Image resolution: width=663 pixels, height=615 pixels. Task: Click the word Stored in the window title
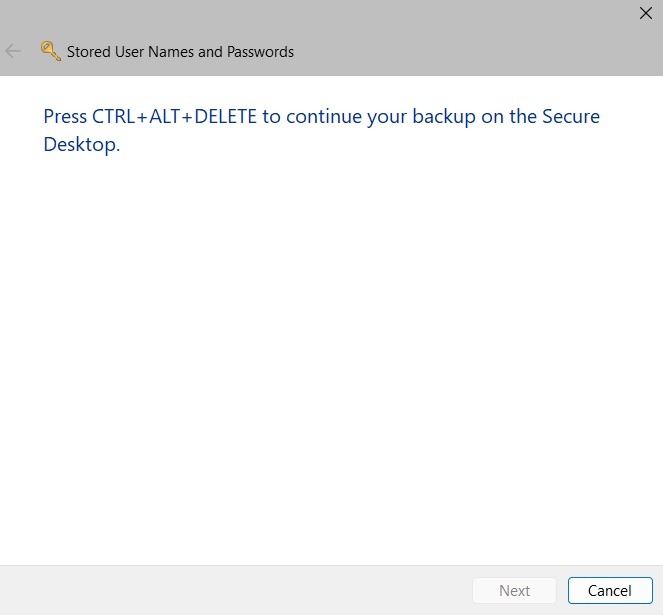pos(89,52)
